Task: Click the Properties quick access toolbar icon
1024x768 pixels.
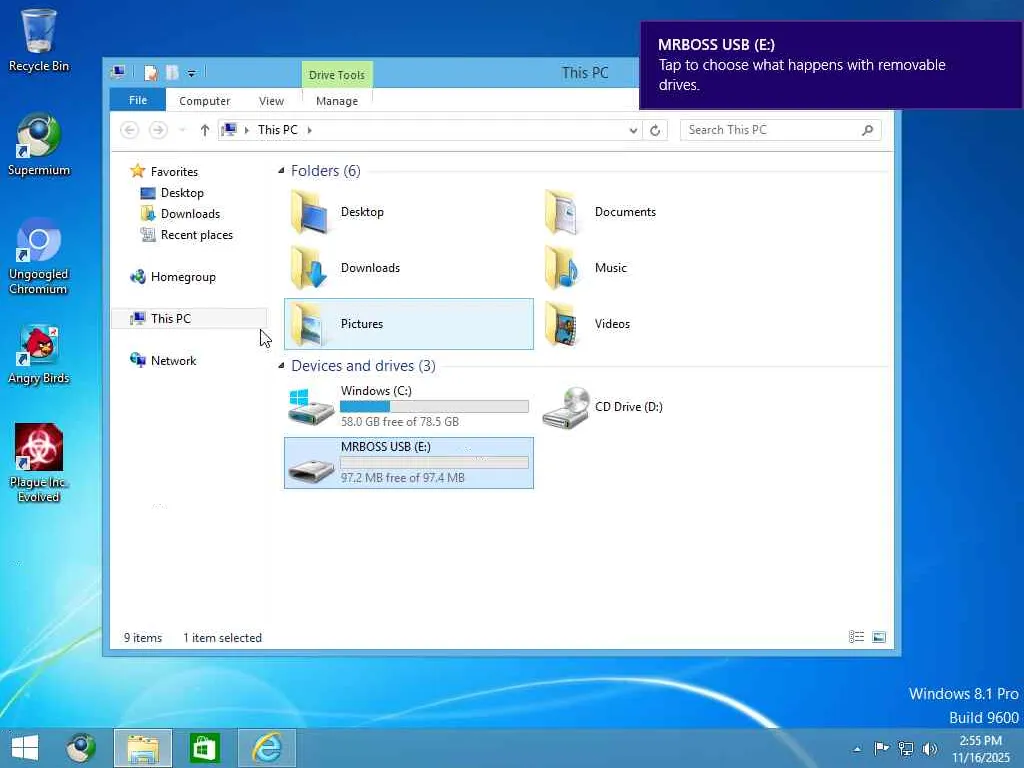Action: (x=151, y=72)
